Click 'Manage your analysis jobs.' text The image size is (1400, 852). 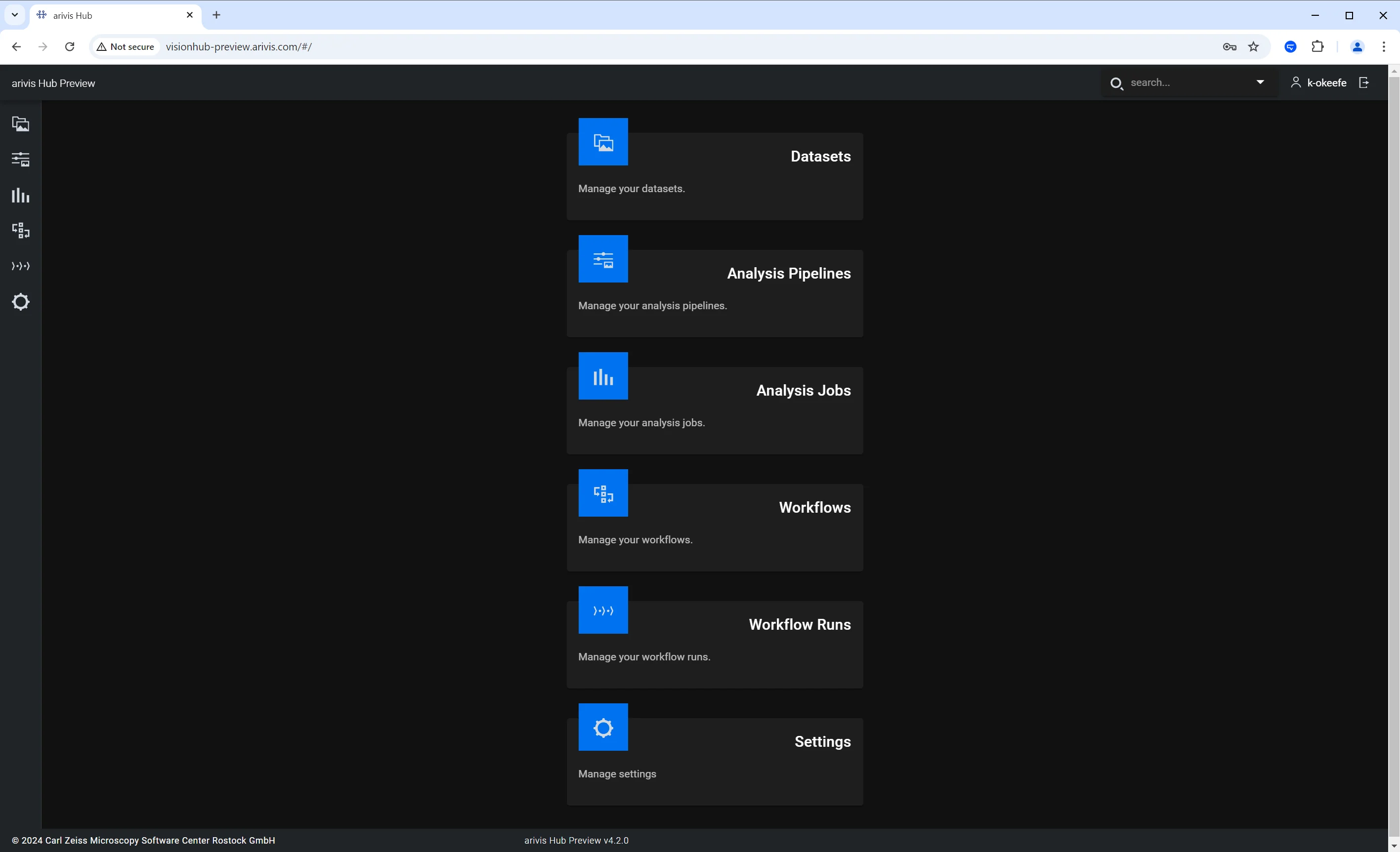[641, 423]
